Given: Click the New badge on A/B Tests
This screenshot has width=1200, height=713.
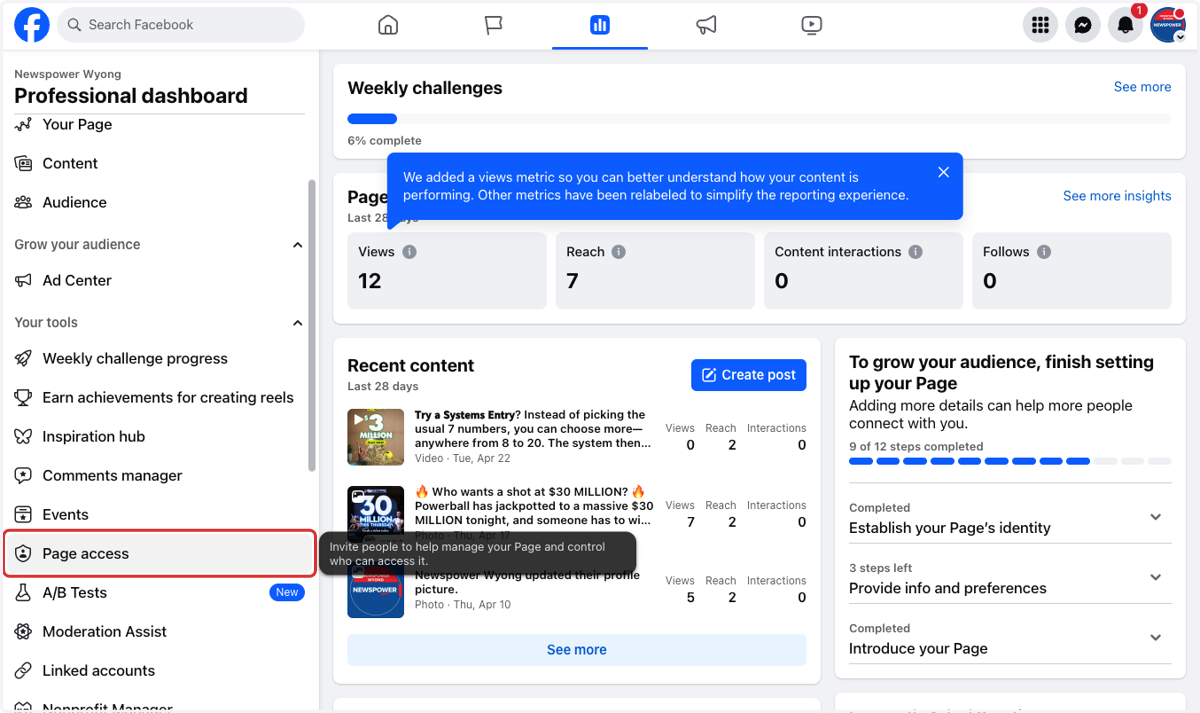Looking at the screenshot, I should click(287, 592).
